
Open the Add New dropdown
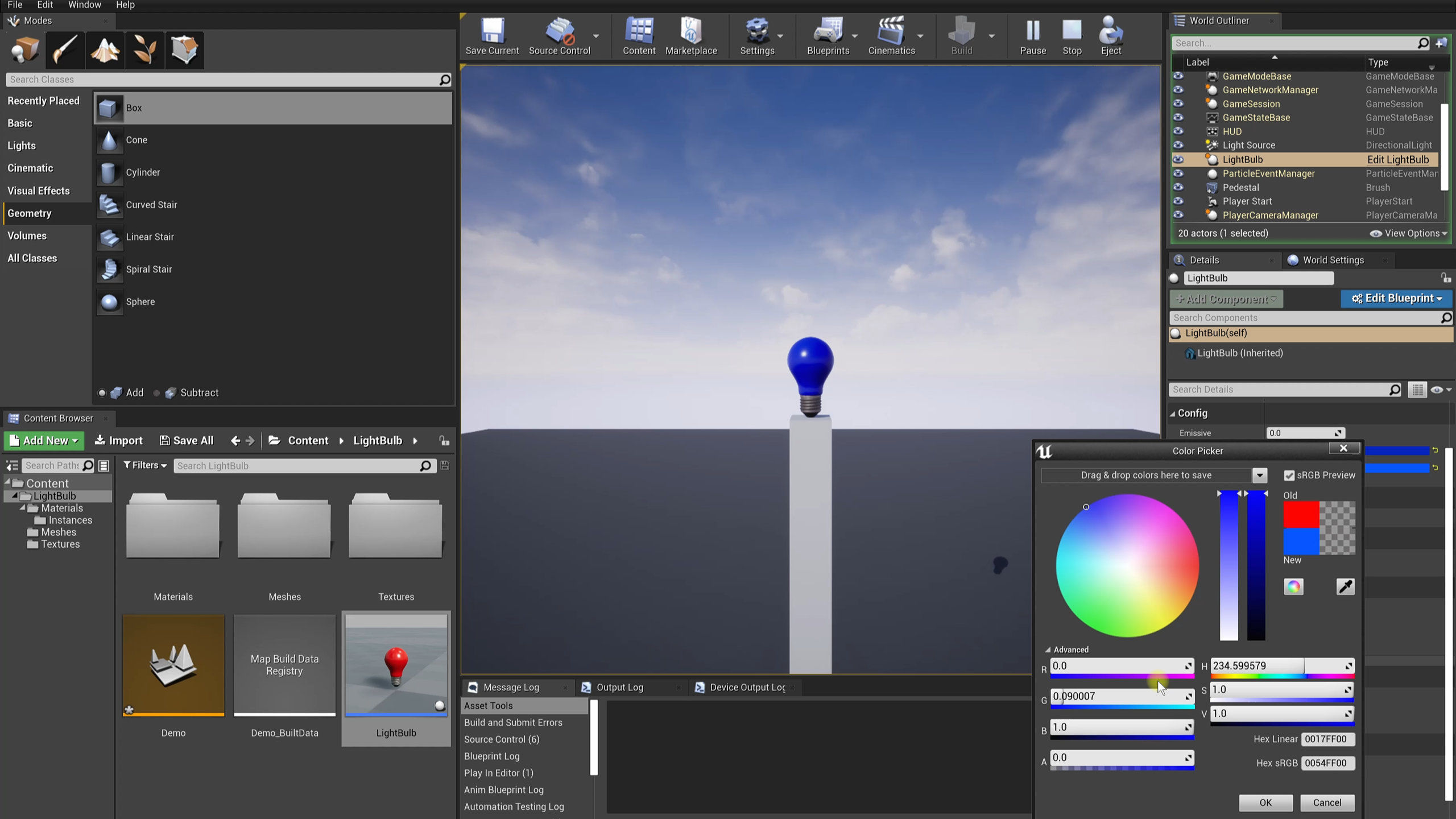(44, 441)
